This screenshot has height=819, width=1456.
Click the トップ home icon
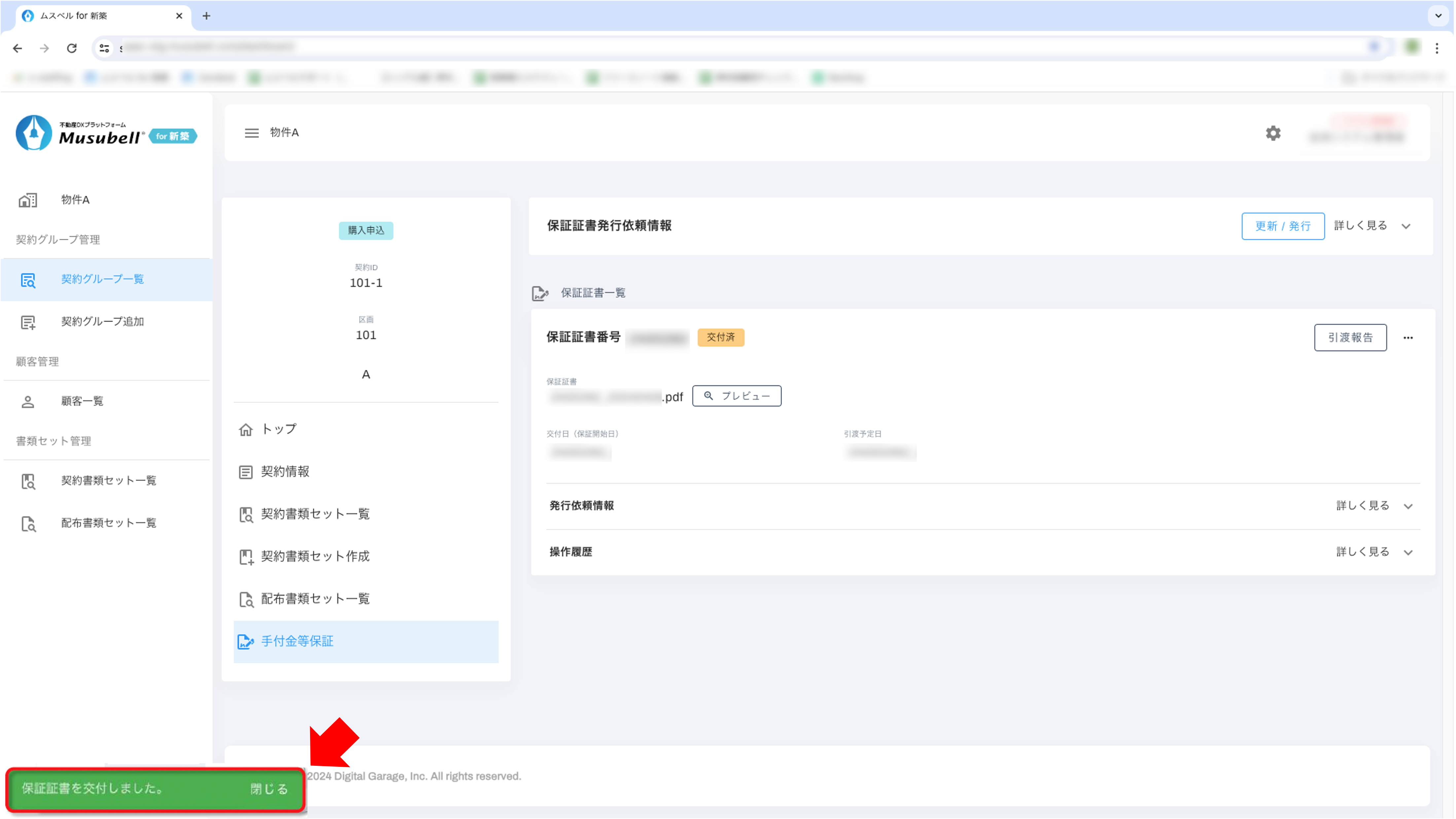tap(245, 429)
